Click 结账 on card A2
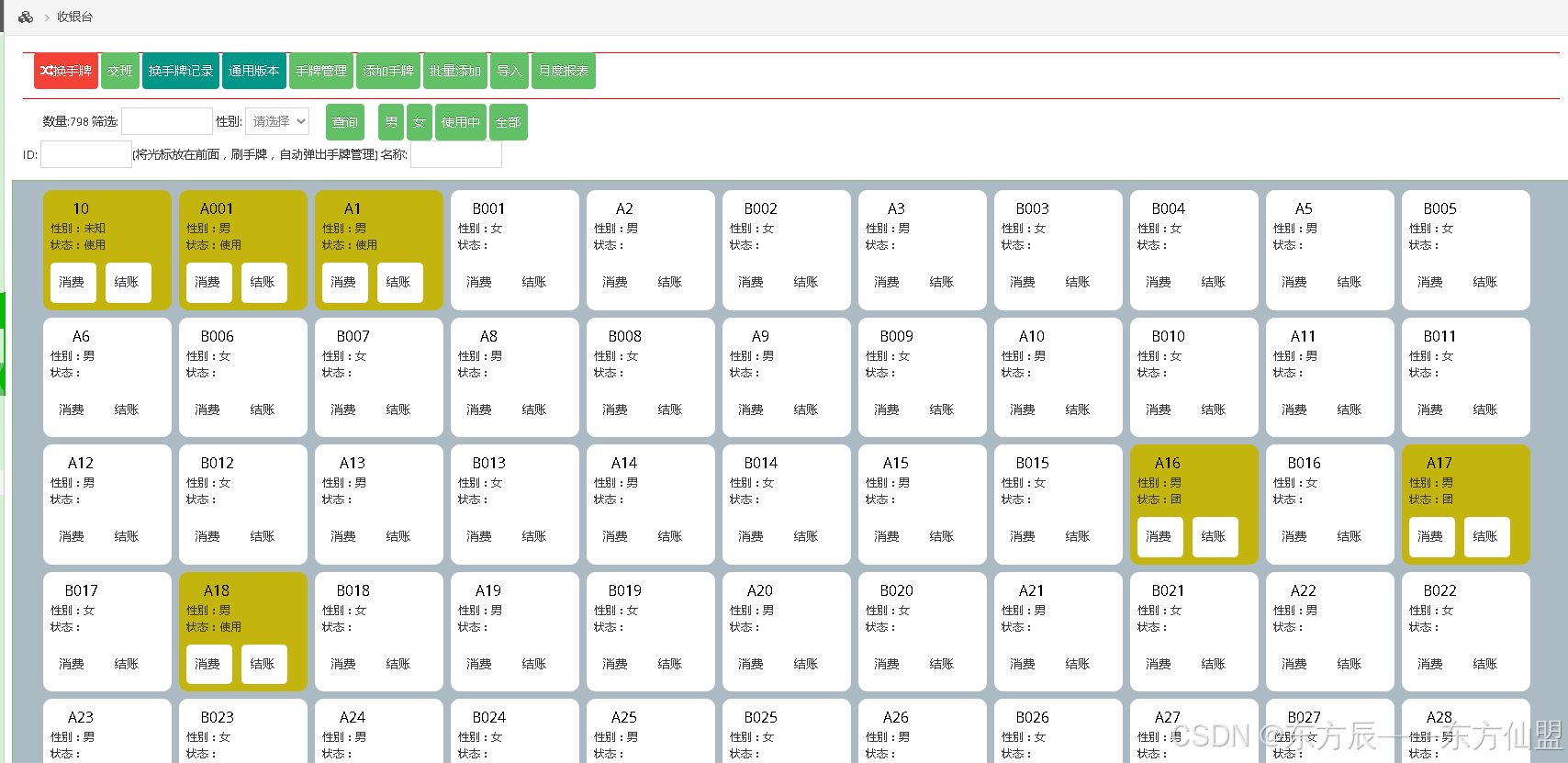Image resolution: width=1568 pixels, height=763 pixels. point(670,282)
